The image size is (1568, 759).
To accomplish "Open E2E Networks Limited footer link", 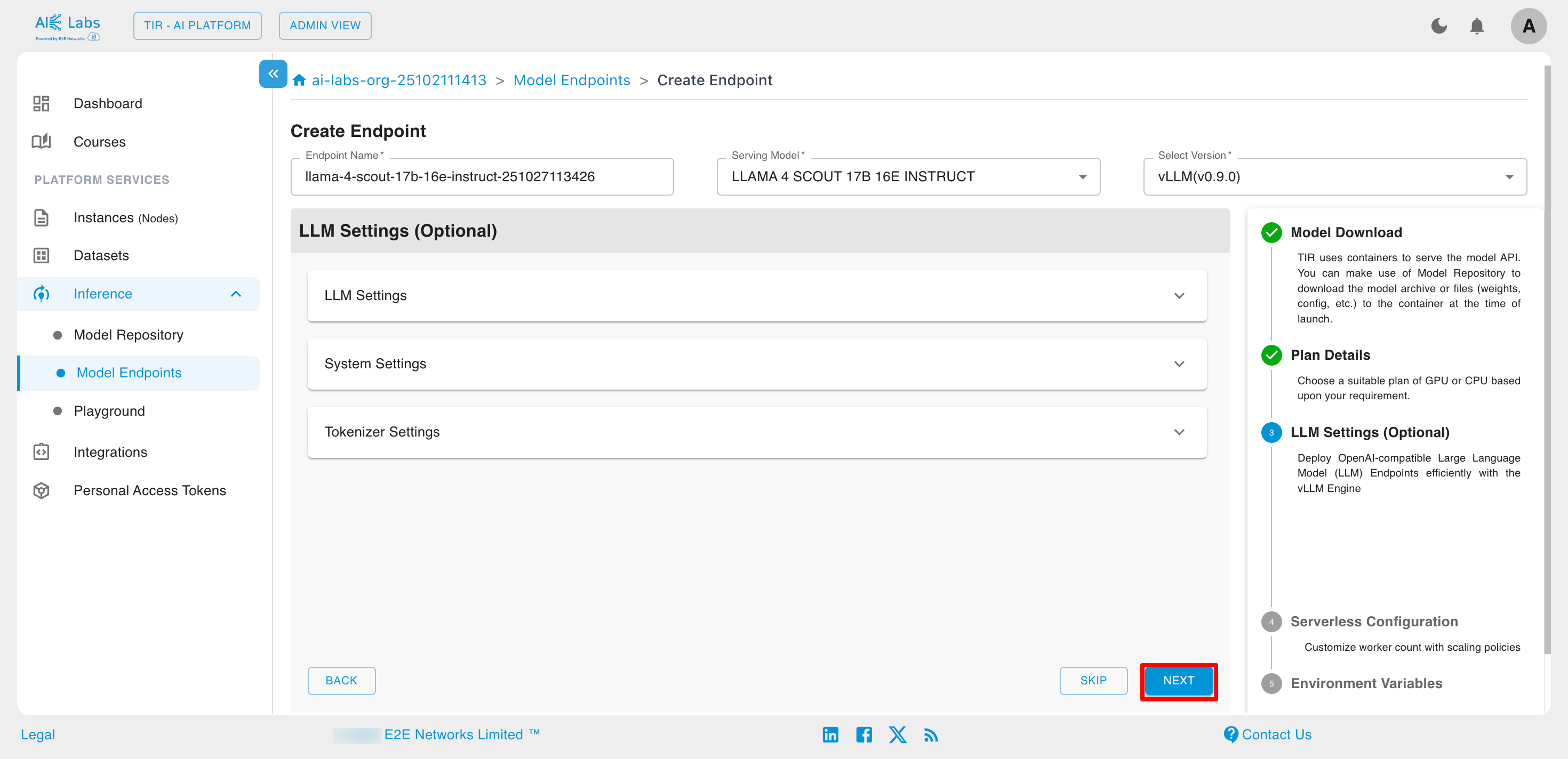I will (461, 734).
